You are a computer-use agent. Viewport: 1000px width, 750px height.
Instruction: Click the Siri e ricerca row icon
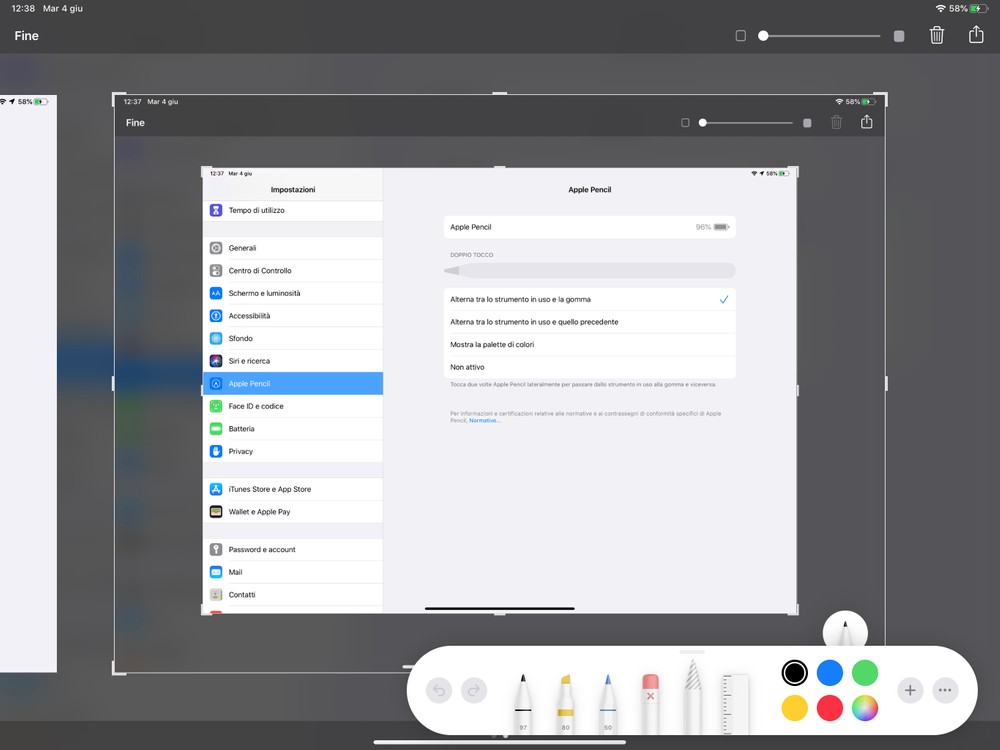click(x=216, y=361)
